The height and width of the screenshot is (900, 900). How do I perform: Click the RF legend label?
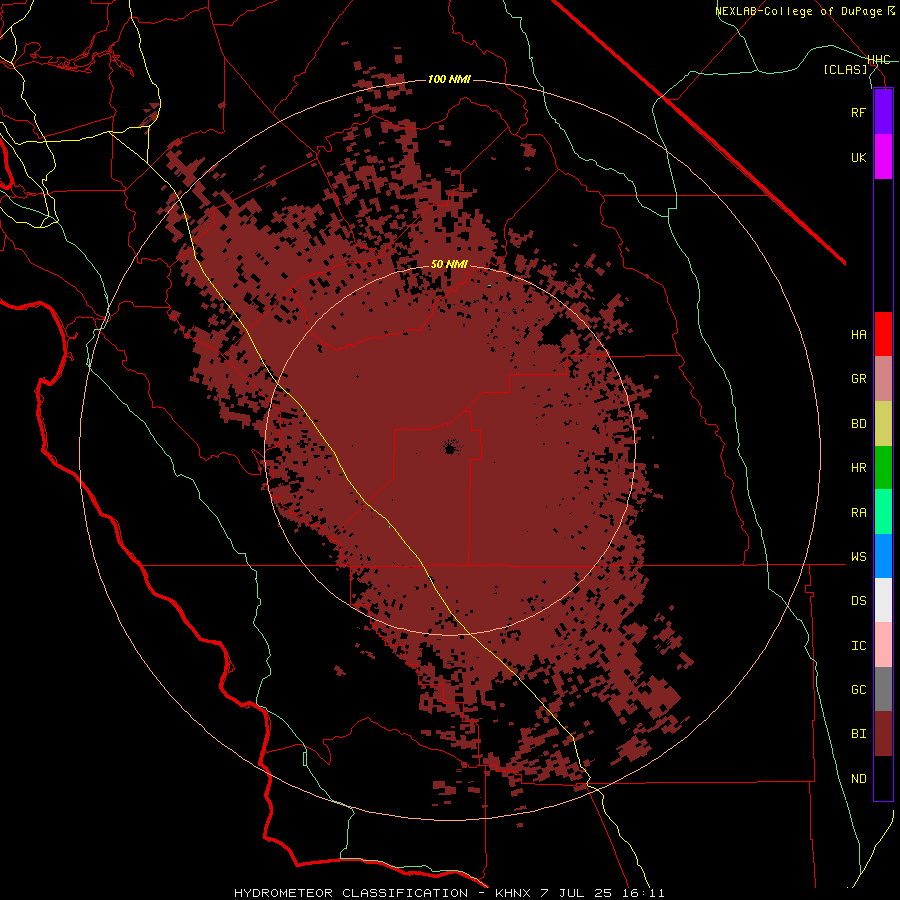point(859,112)
